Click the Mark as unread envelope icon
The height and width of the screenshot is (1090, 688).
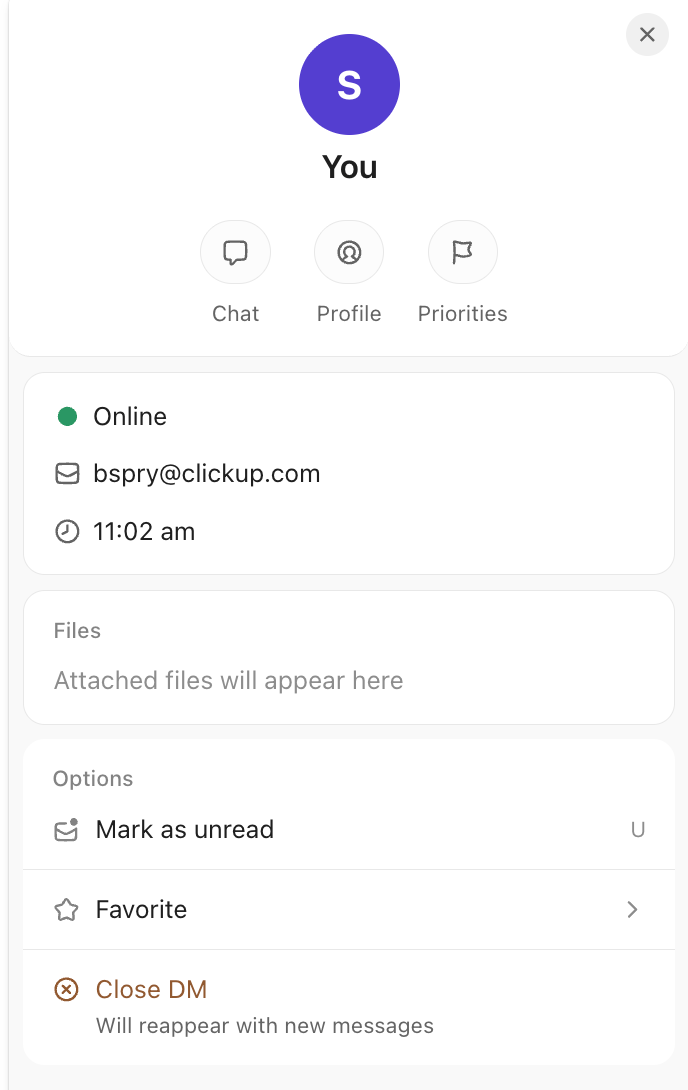67,829
